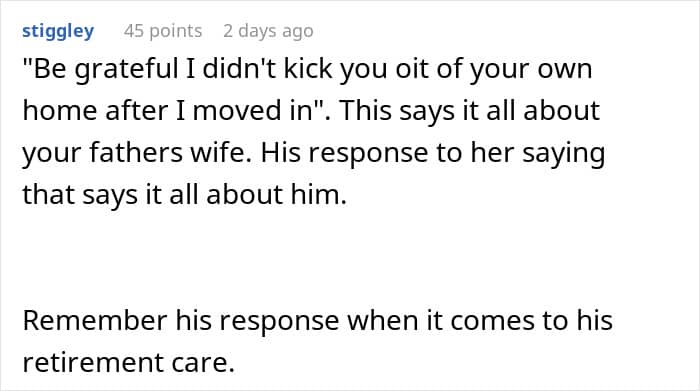Open the stiggley user profile link

coord(58,31)
